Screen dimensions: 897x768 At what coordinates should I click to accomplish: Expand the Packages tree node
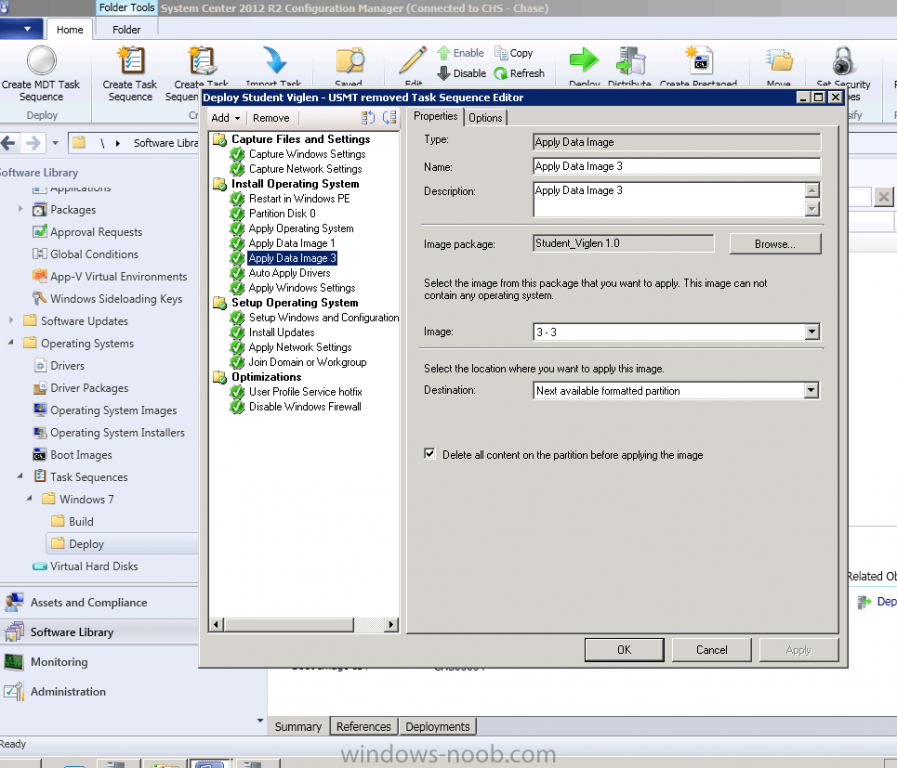pyautogui.click(x=21, y=209)
